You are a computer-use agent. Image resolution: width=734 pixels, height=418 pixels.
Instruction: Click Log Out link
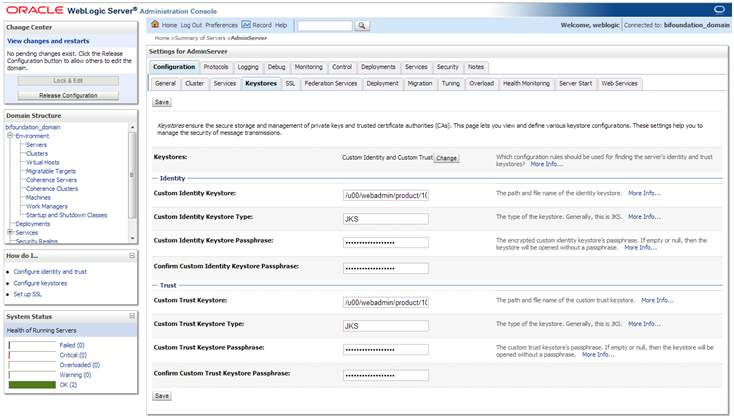(191, 25)
